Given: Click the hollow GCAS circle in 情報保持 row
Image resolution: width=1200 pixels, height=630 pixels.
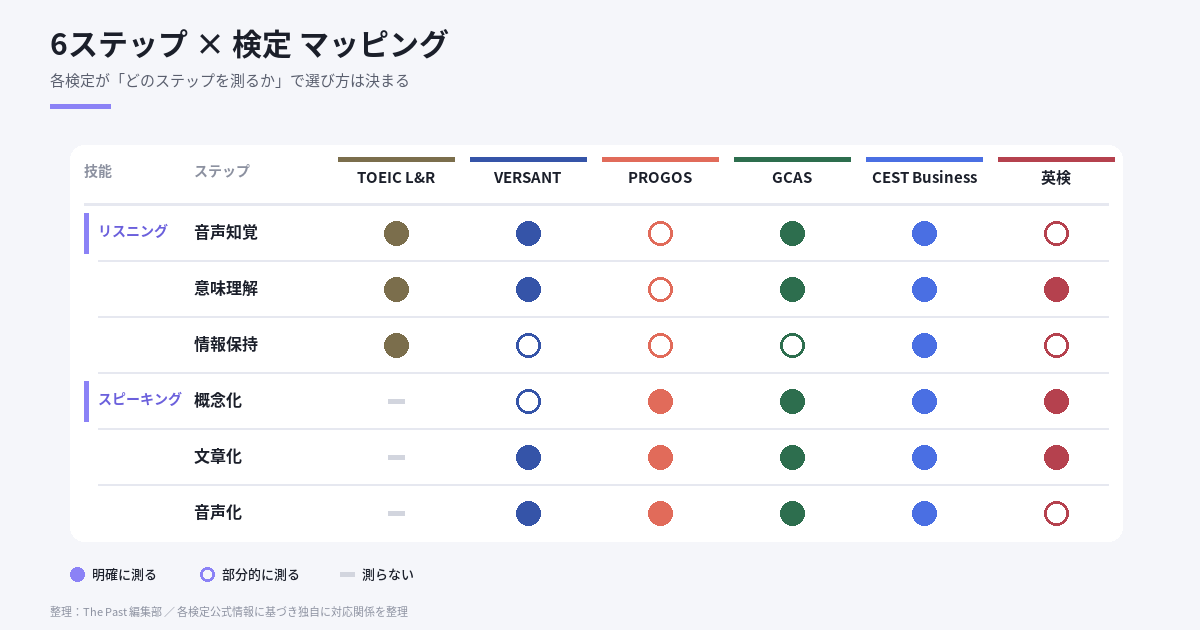Looking at the screenshot, I should tap(792, 345).
